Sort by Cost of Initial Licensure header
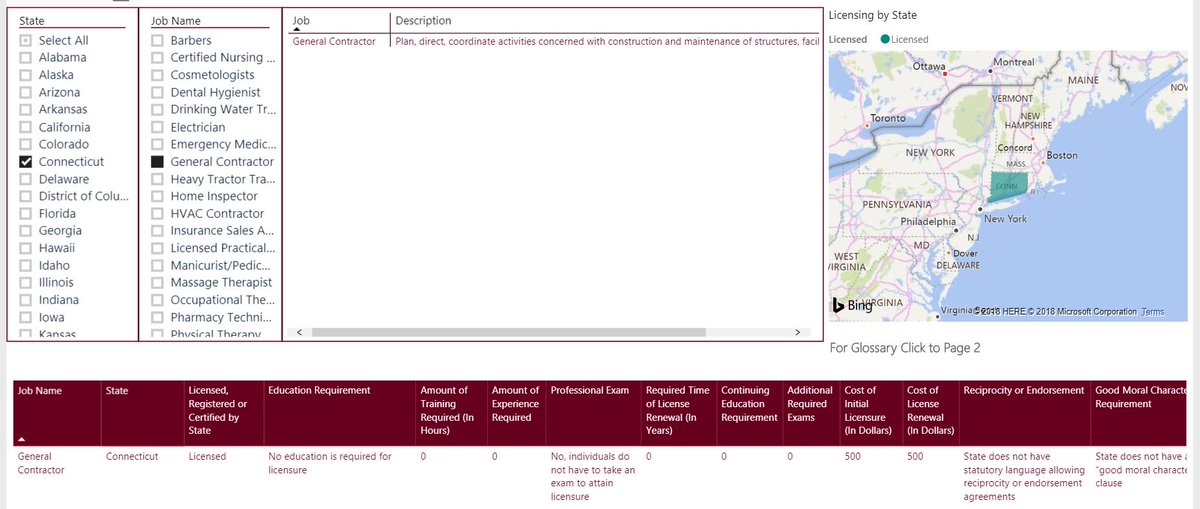The width and height of the screenshot is (1200, 509). click(871, 413)
